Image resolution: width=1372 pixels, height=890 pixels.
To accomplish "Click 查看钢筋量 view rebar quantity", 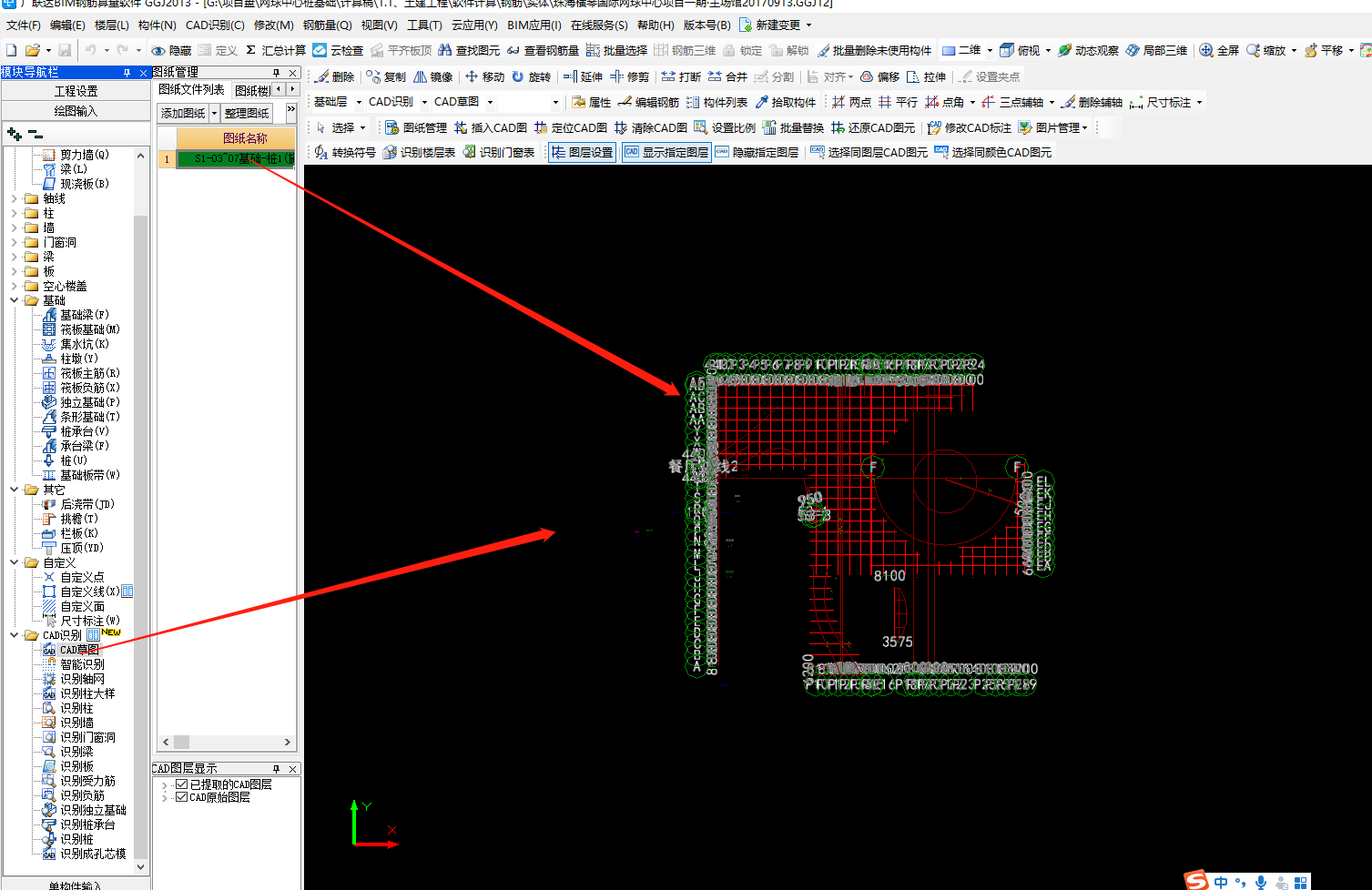I will coord(543,50).
